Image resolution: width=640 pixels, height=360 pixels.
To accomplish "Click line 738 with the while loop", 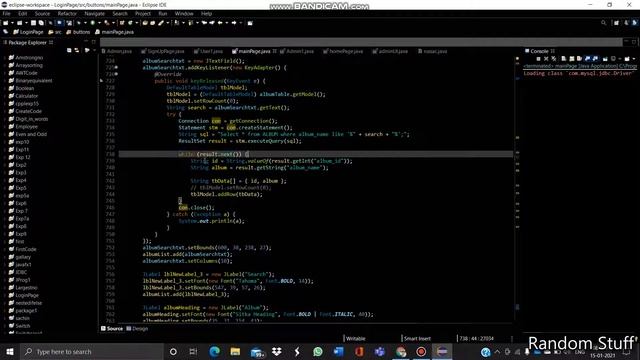I will (x=316, y=154).
